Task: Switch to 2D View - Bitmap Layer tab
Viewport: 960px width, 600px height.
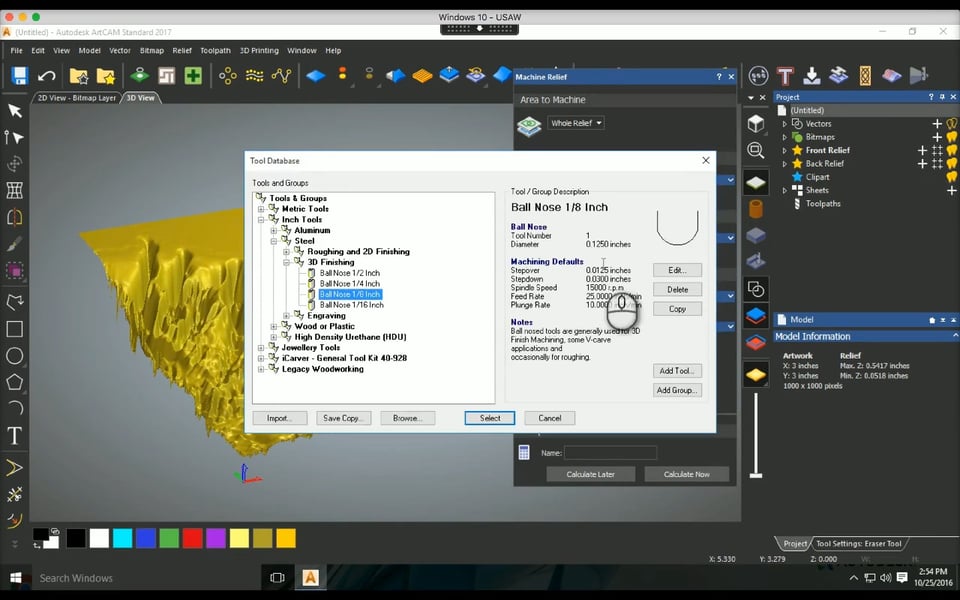Action: (x=77, y=98)
